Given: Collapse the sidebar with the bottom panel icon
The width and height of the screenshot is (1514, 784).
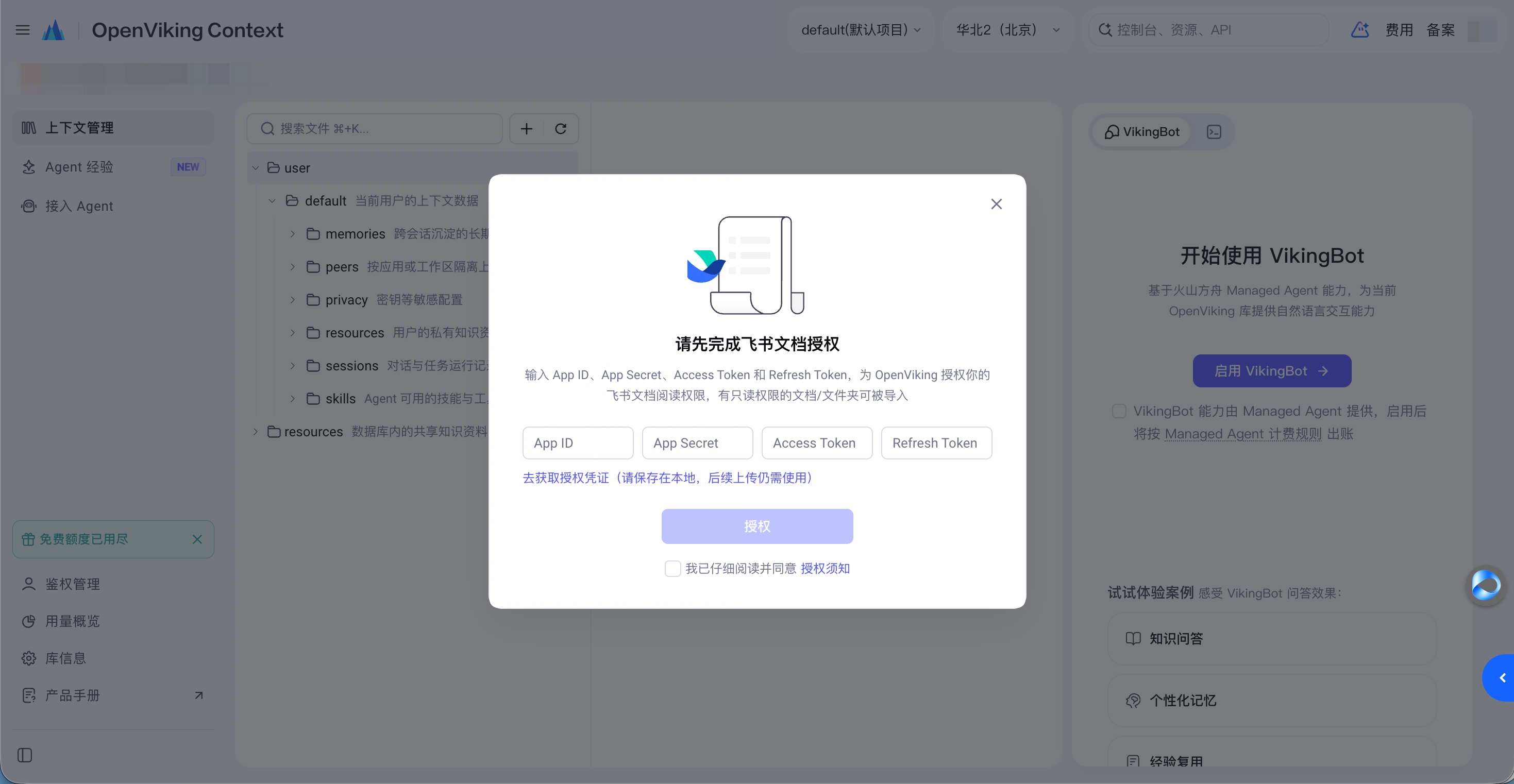Looking at the screenshot, I should tap(25, 755).
